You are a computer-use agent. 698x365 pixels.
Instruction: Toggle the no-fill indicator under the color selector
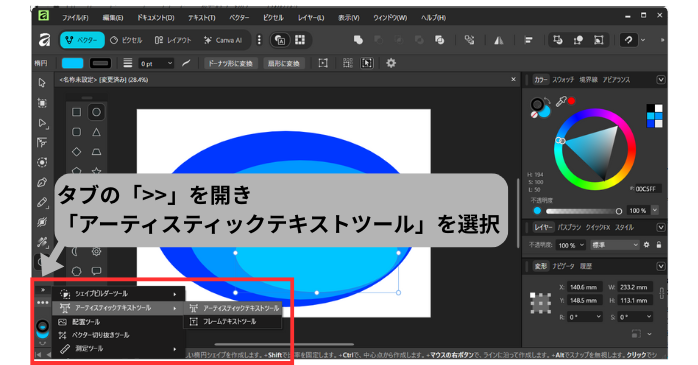(534, 115)
